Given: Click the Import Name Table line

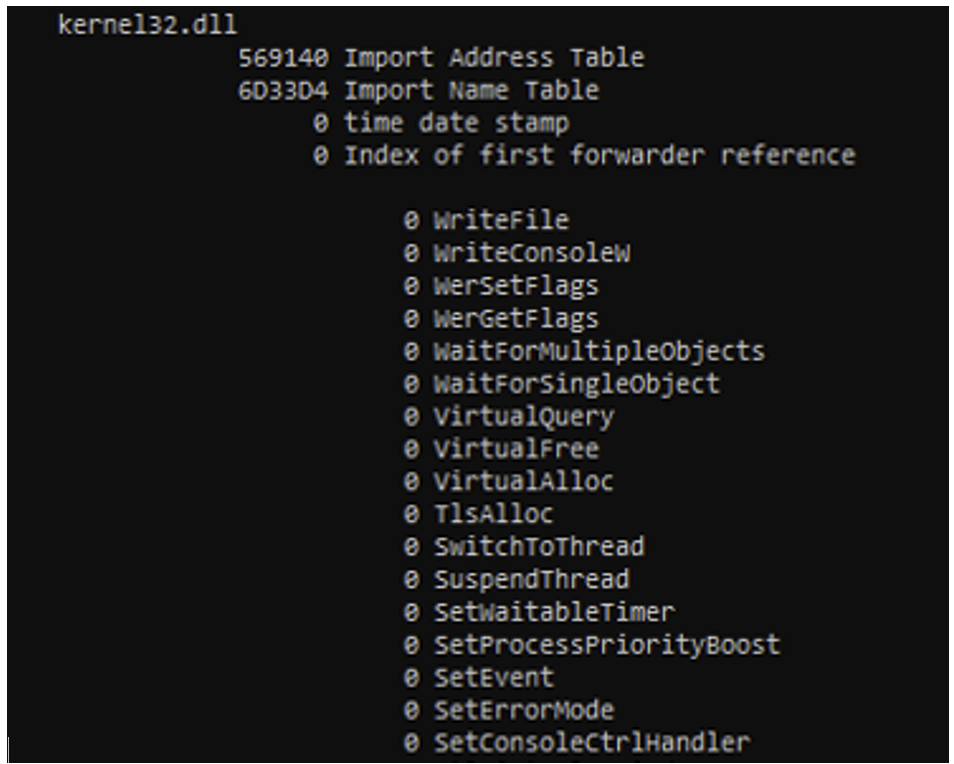Looking at the screenshot, I should coord(471,90).
